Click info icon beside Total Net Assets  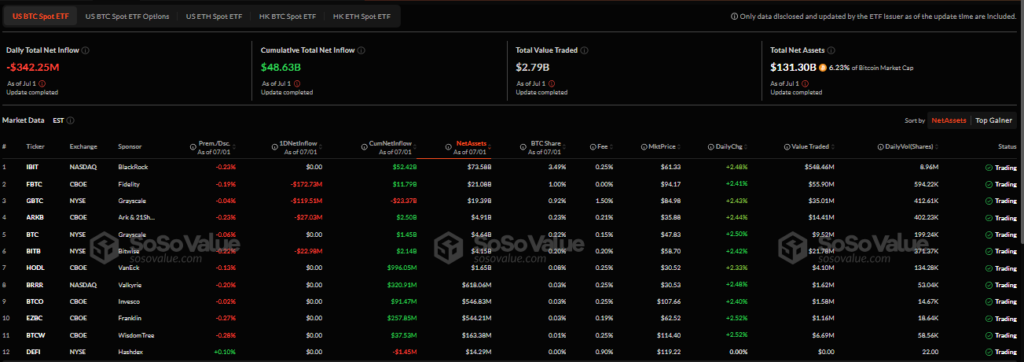point(831,50)
